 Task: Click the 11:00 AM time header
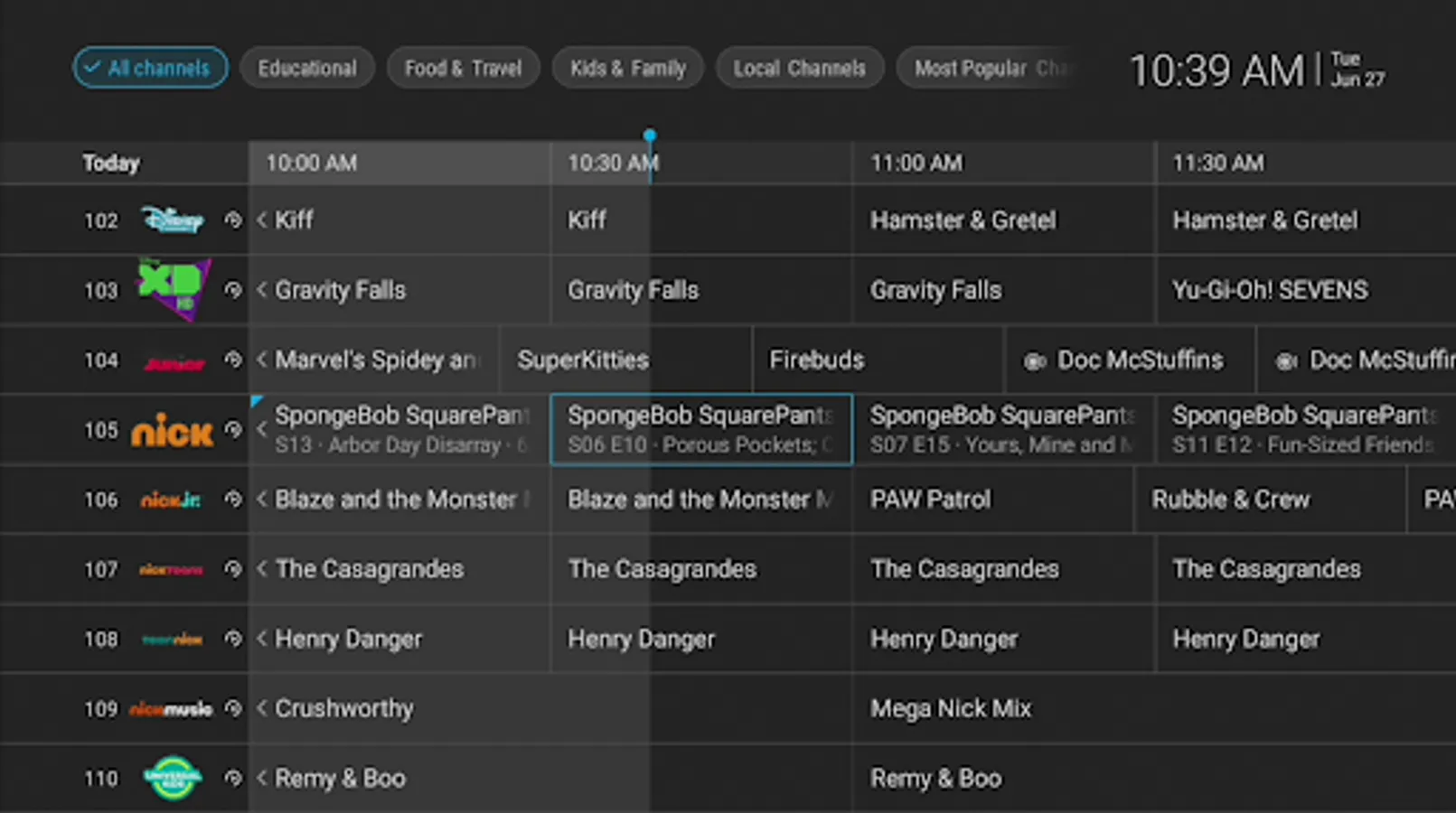pyautogui.click(x=916, y=163)
